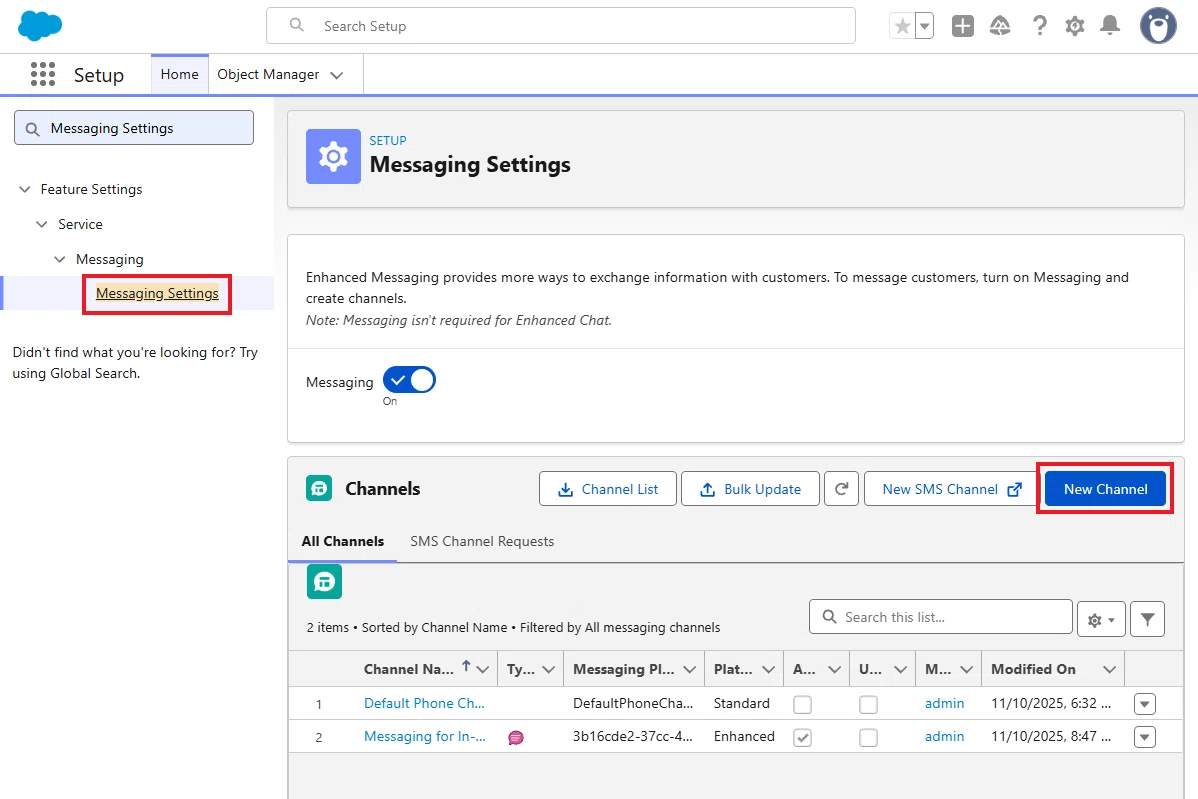The height and width of the screenshot is (799, 1198).
Task: Open Channel Name column menu chevron
Action: point(482,670)
